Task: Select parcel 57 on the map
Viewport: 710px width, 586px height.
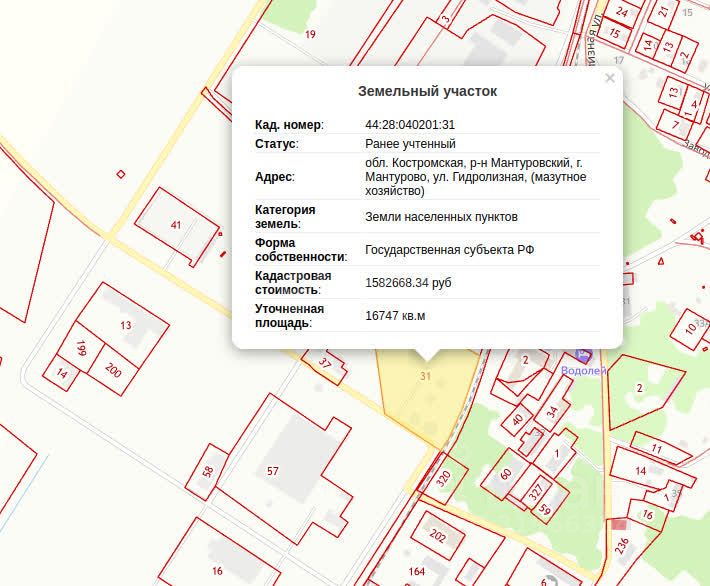Action: [x=272, y=469]
